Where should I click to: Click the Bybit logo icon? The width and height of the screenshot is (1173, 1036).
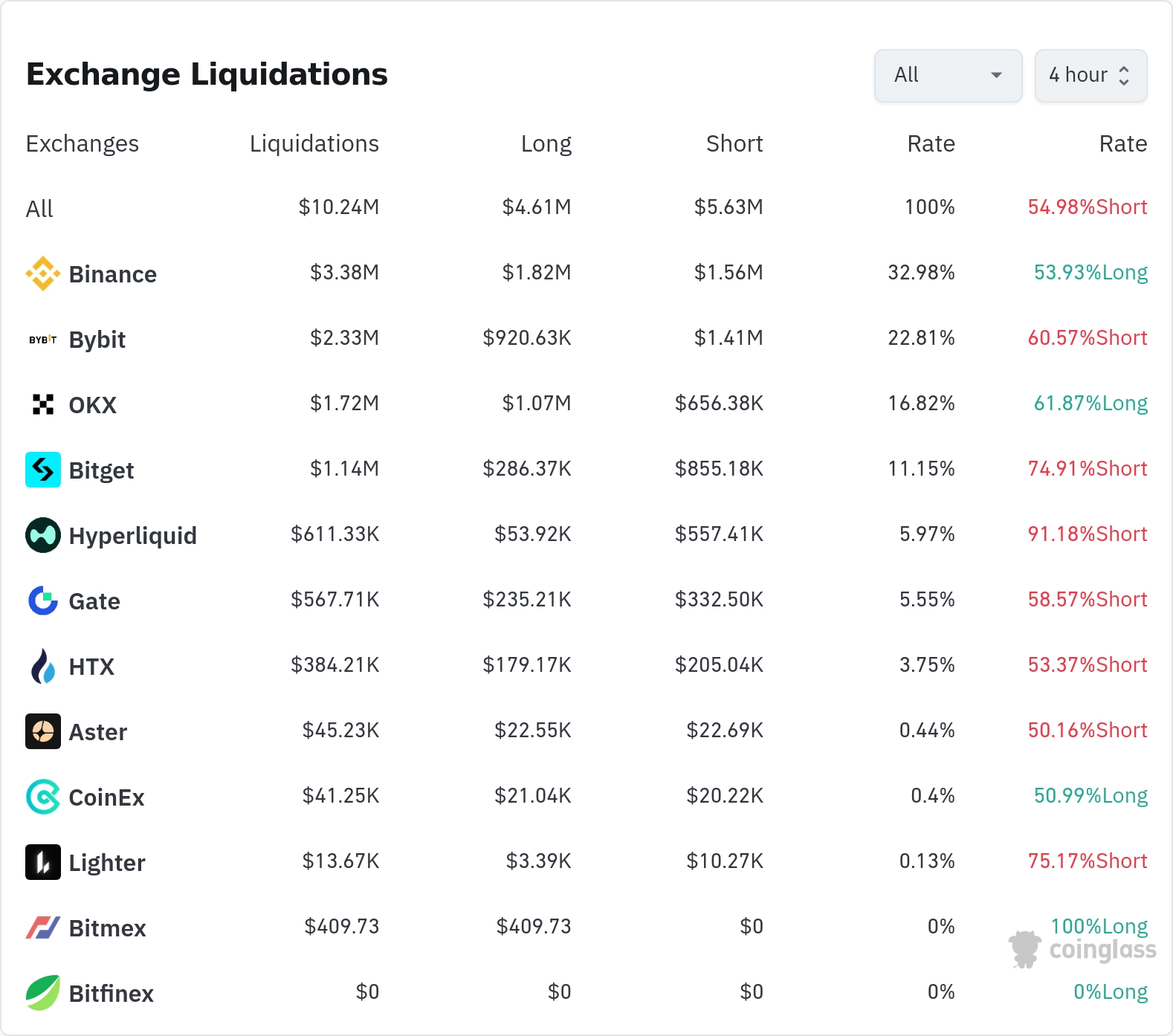pos(43,340)
